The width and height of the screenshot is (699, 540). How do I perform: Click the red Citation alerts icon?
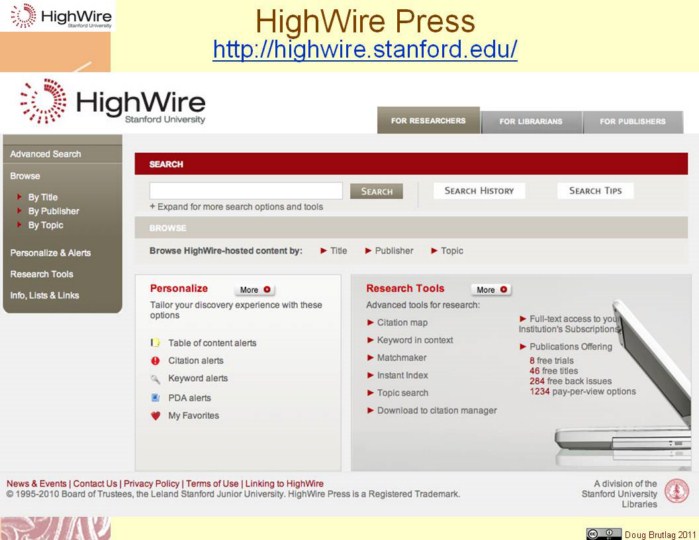click(155, 361)
